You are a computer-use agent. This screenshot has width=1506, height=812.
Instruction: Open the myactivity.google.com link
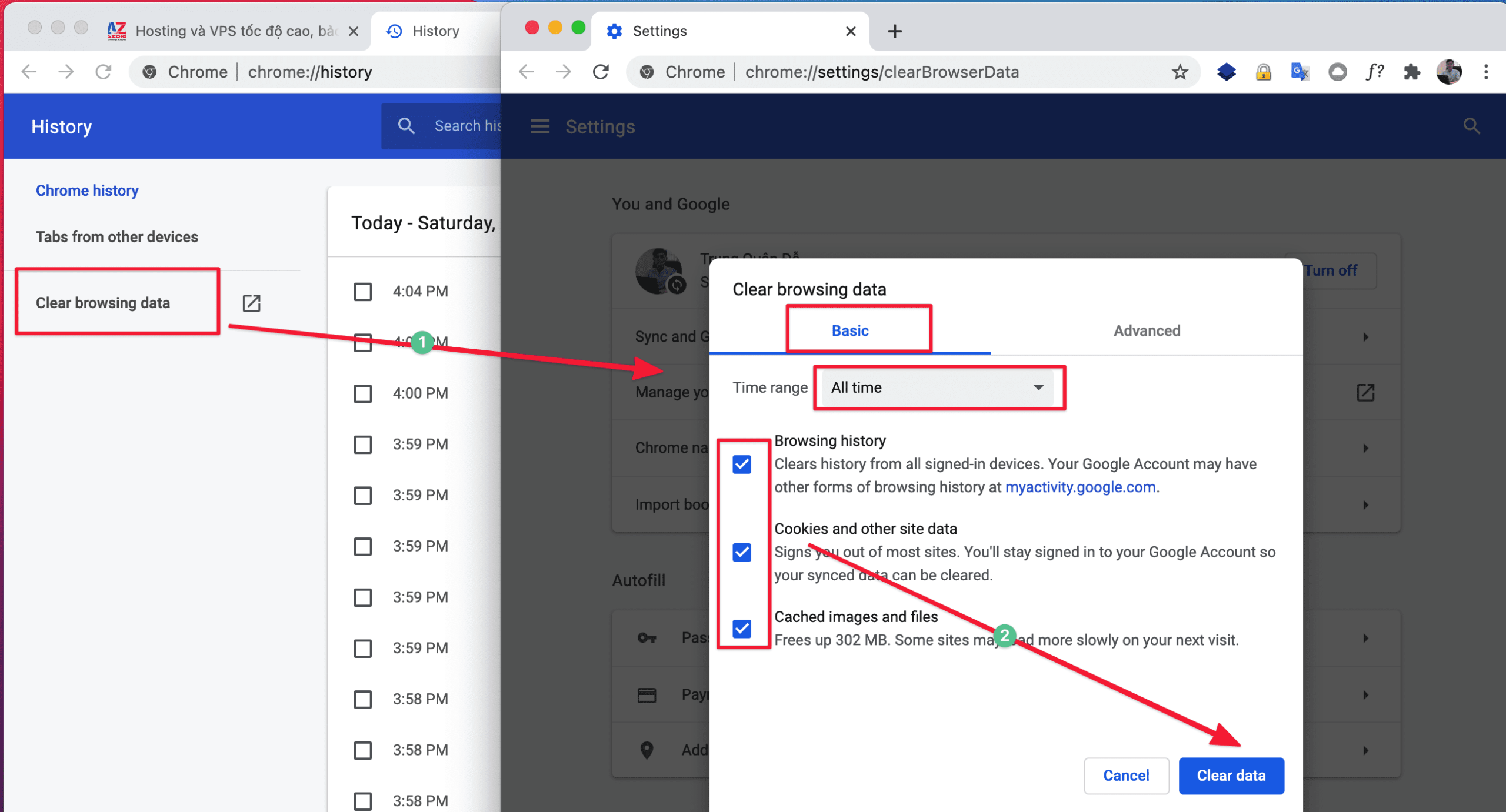click(x=1080, y=487)
